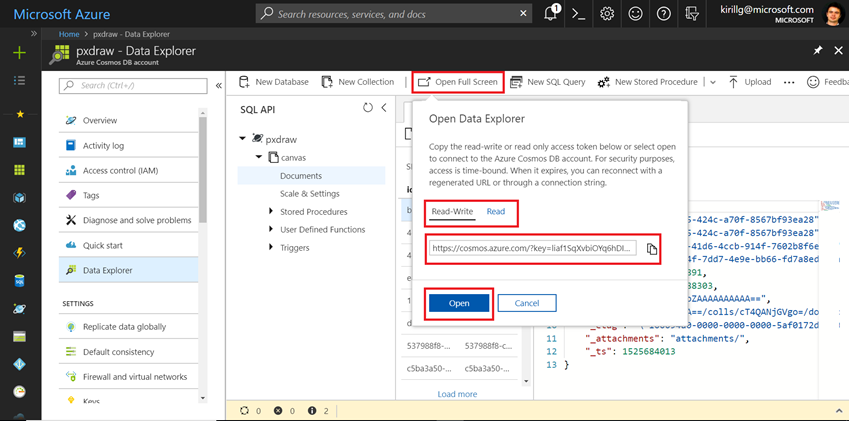Collapse the SQL API tree pane
The width and height of the screenshot is (849, 421).
pos(384,108)
